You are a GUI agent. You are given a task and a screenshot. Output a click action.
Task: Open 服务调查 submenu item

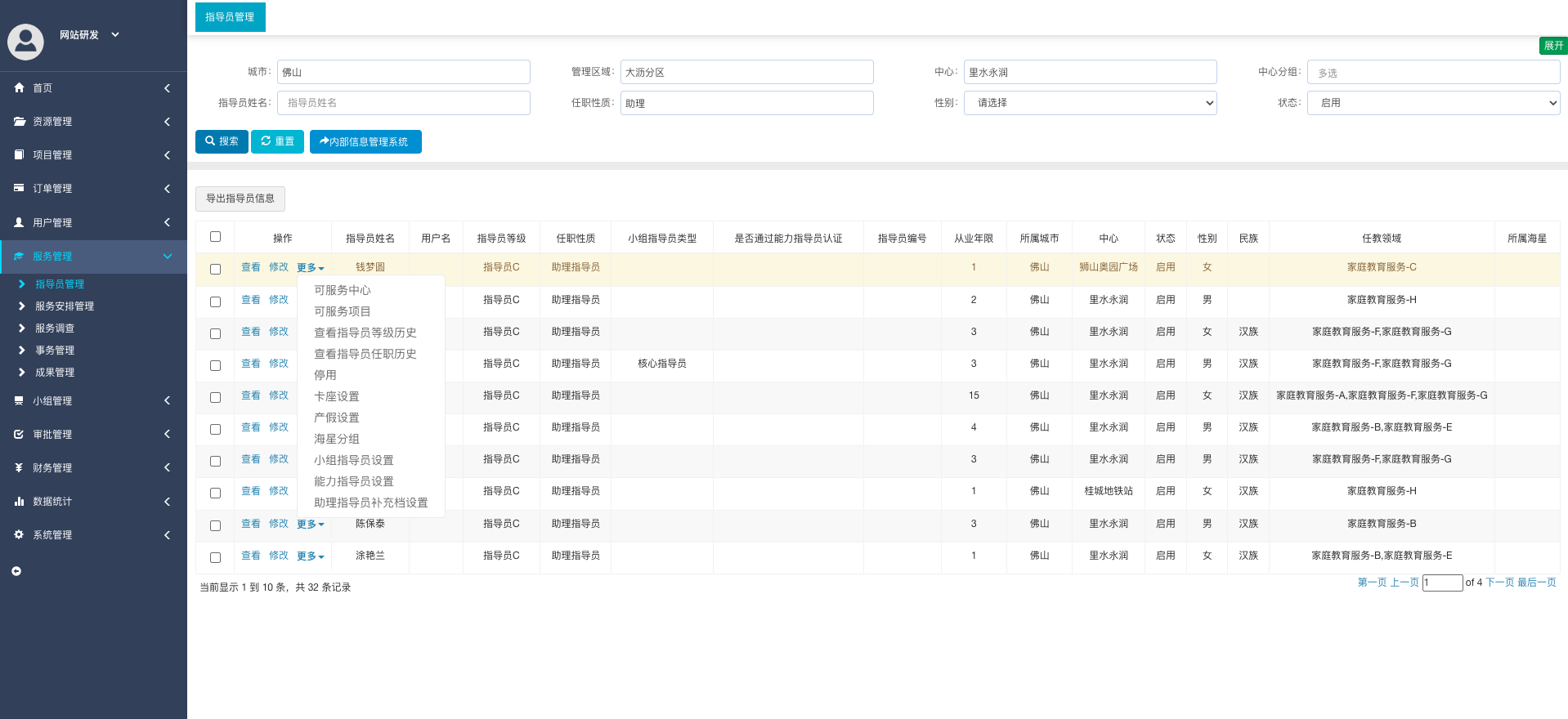[x=55, y=328]
